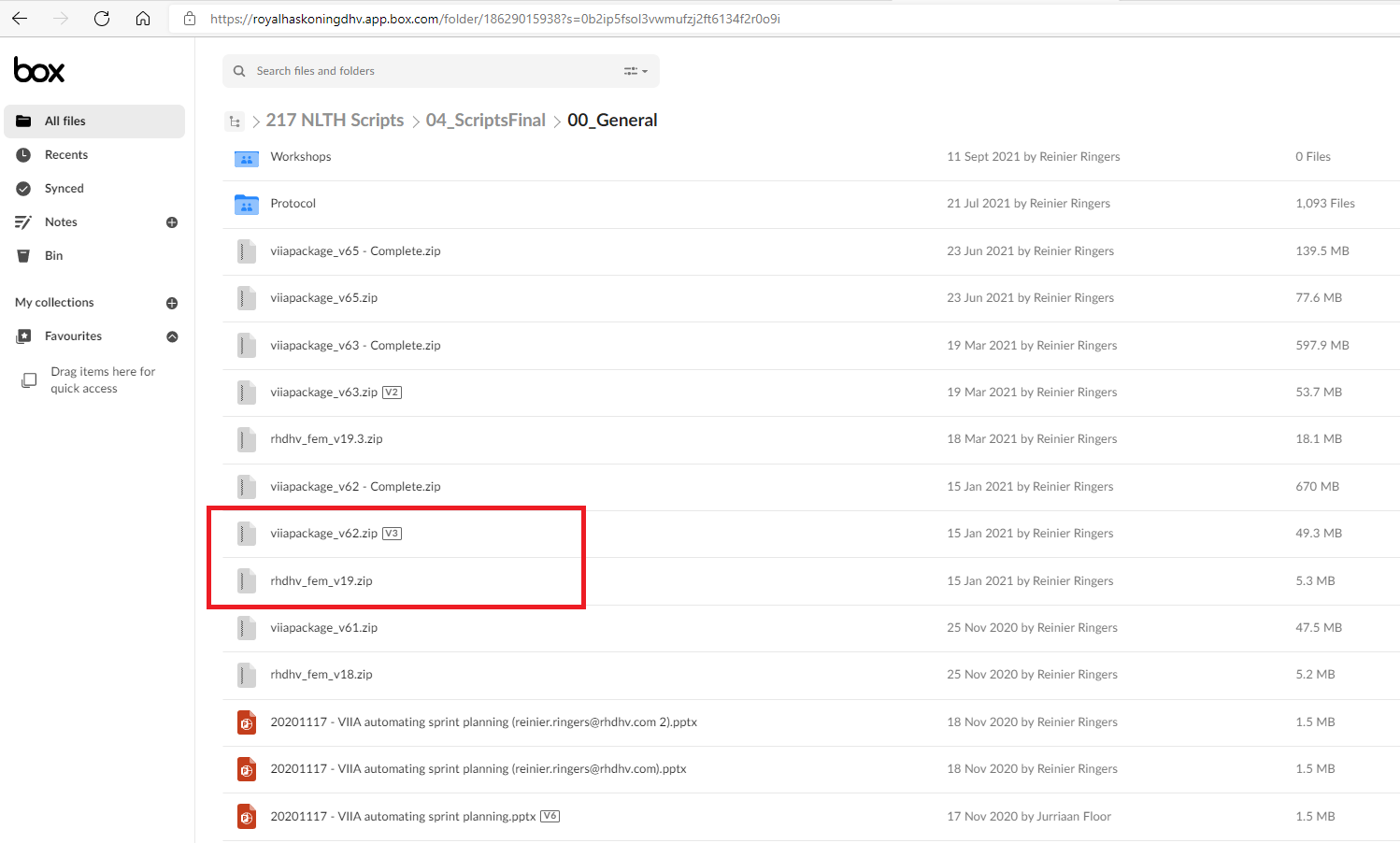Open viiapackage_v63 - Complete.zip

355,346
